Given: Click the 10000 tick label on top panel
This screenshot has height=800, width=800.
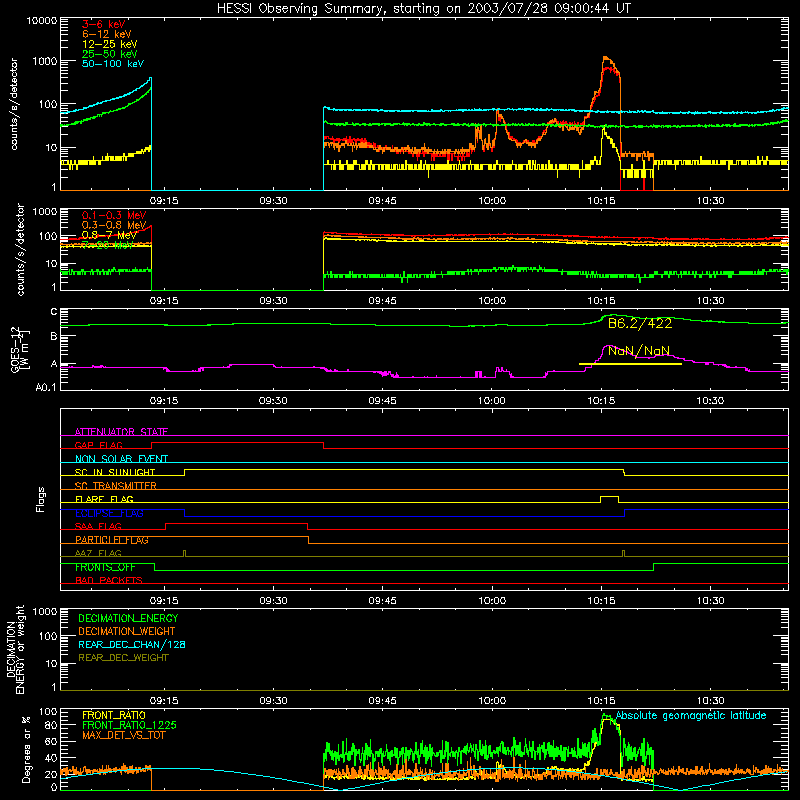Looking at the screenshot, I should [x=42, y=21].
